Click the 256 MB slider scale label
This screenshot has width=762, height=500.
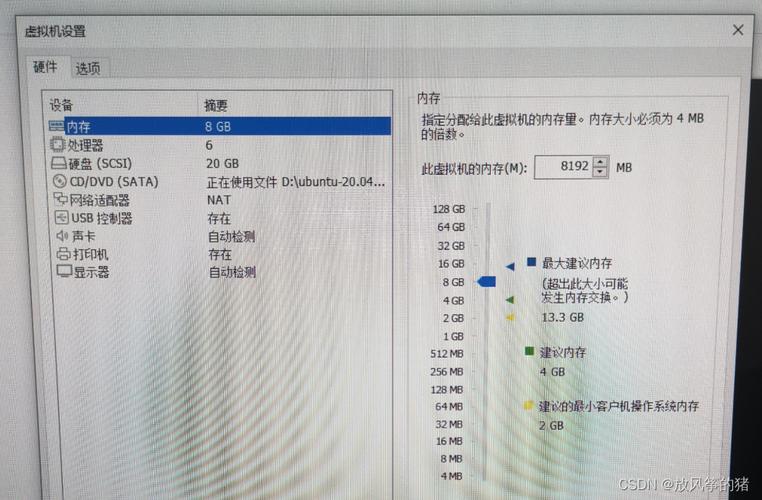tap(447, 372)
